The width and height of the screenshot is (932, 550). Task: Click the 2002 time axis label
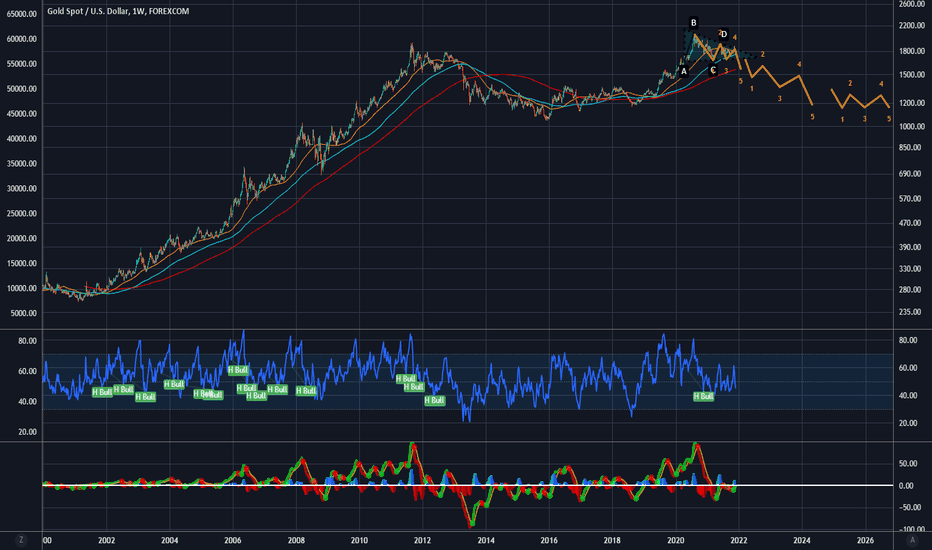click(106, 540)
